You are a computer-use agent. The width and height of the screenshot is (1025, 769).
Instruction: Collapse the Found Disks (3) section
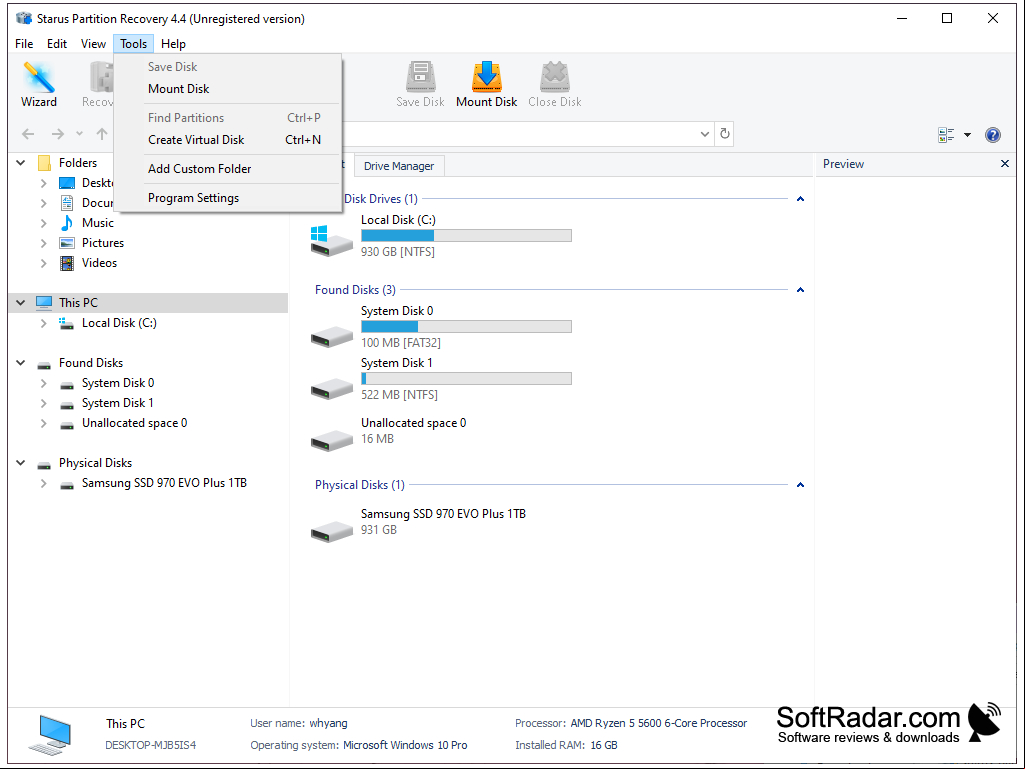800,290
